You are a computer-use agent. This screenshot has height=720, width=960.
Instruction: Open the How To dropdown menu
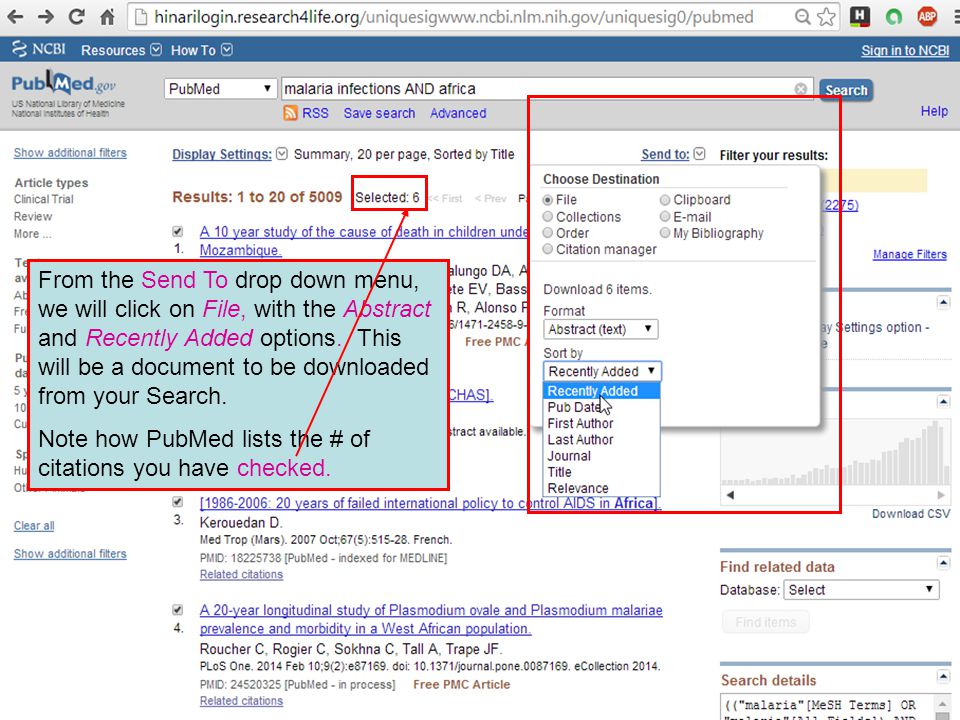pyautogui.click(x=201, y=50)
